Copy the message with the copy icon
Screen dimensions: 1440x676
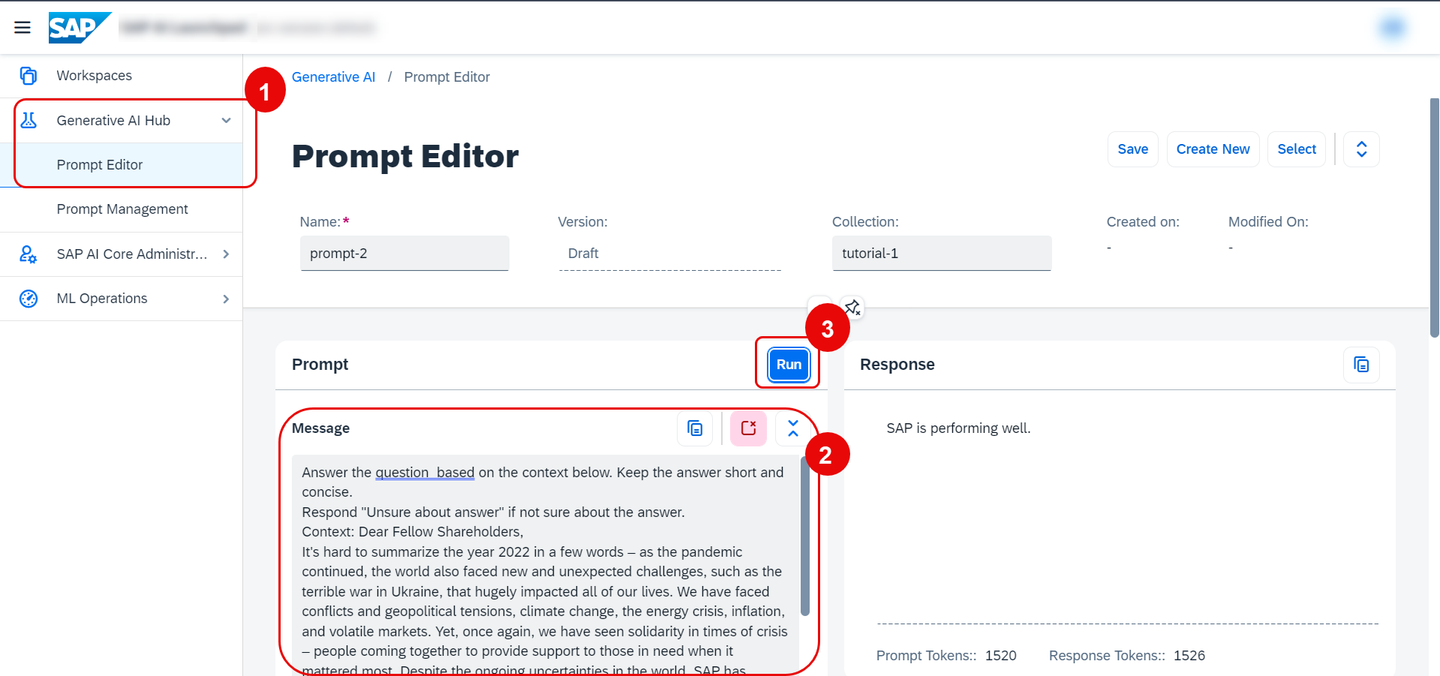pos(695,429)
